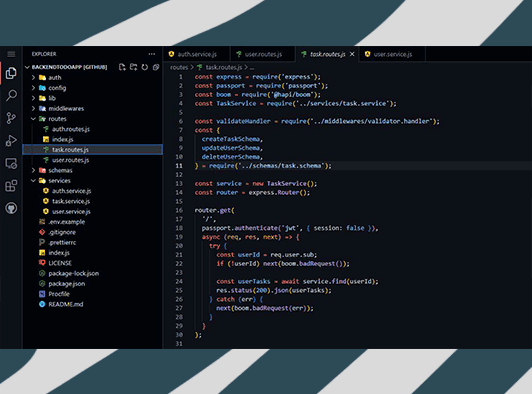Open the Extensions view icon
The width and height of the screenshot is (532, 394).
tap(11, 186)
